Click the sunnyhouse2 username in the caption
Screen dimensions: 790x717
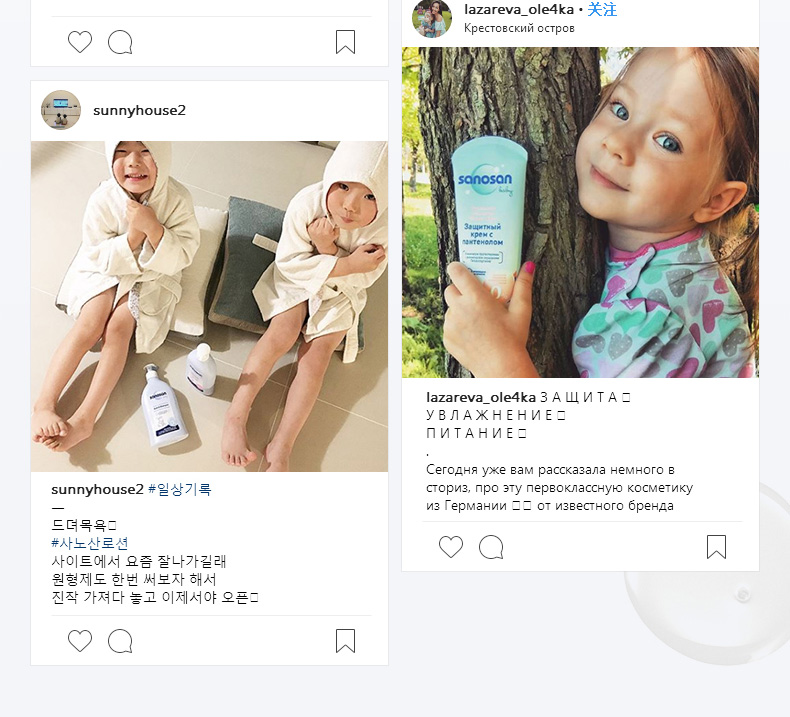click(x=98, y=489)
